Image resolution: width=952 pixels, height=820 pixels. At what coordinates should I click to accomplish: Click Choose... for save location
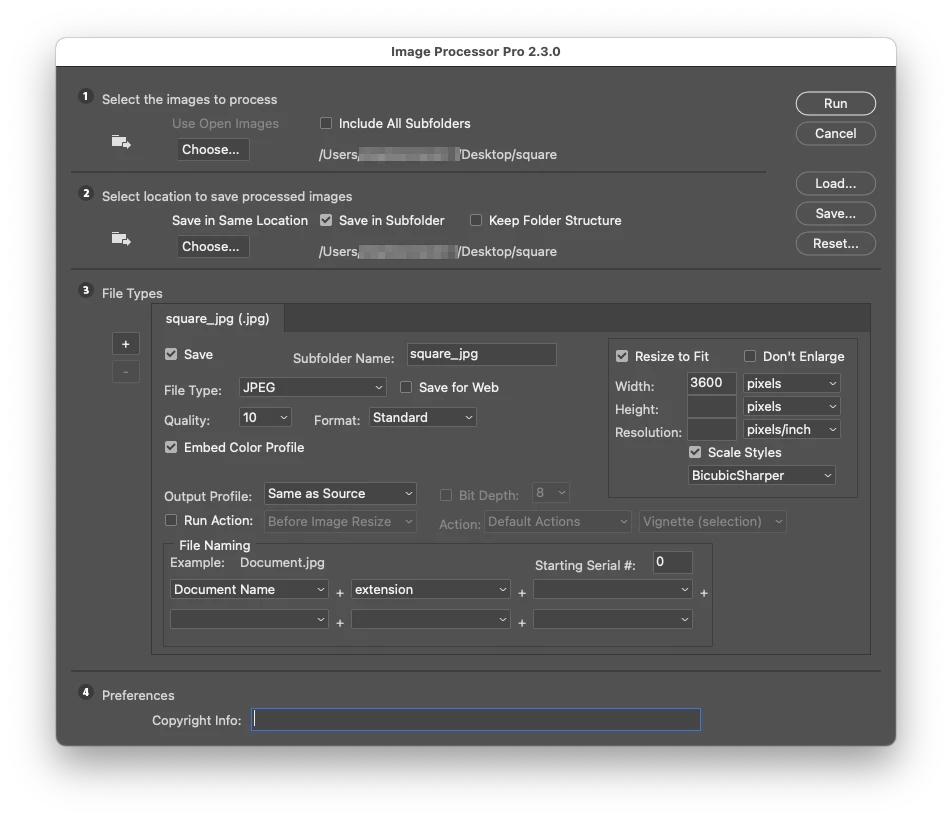pyautogui.click(x=213, y=246)
